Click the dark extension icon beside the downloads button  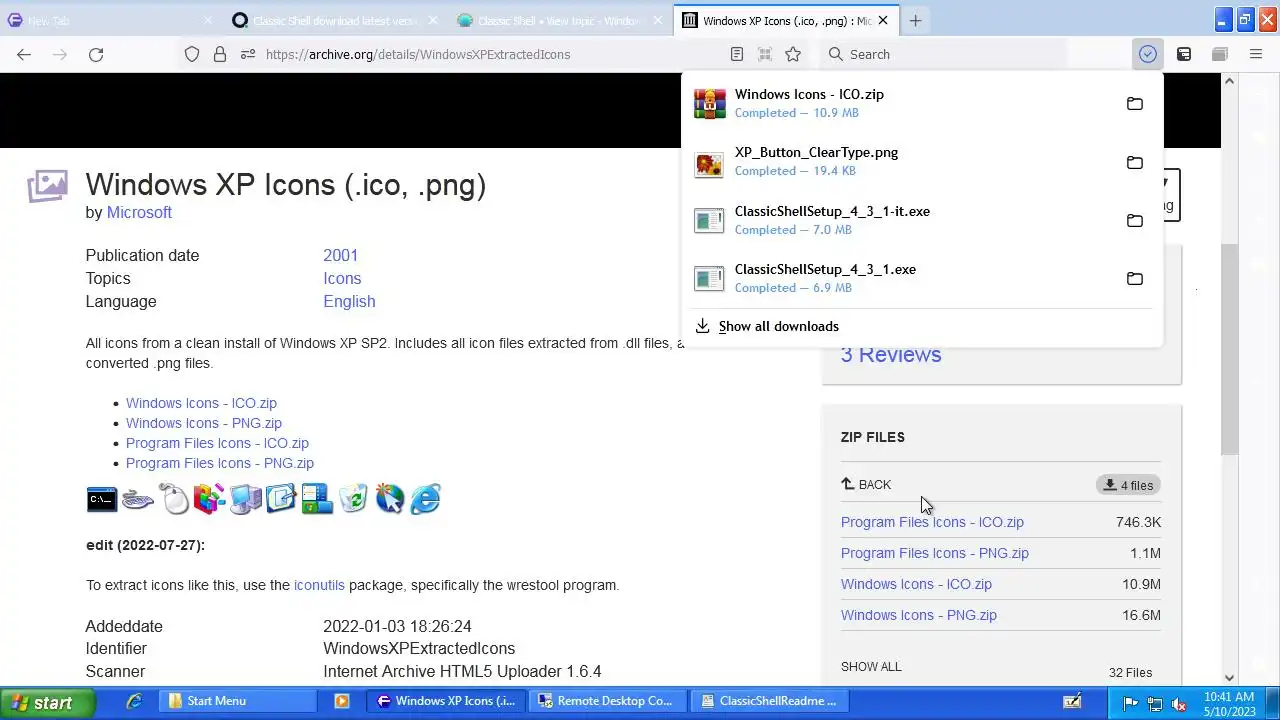point(1184,55)
